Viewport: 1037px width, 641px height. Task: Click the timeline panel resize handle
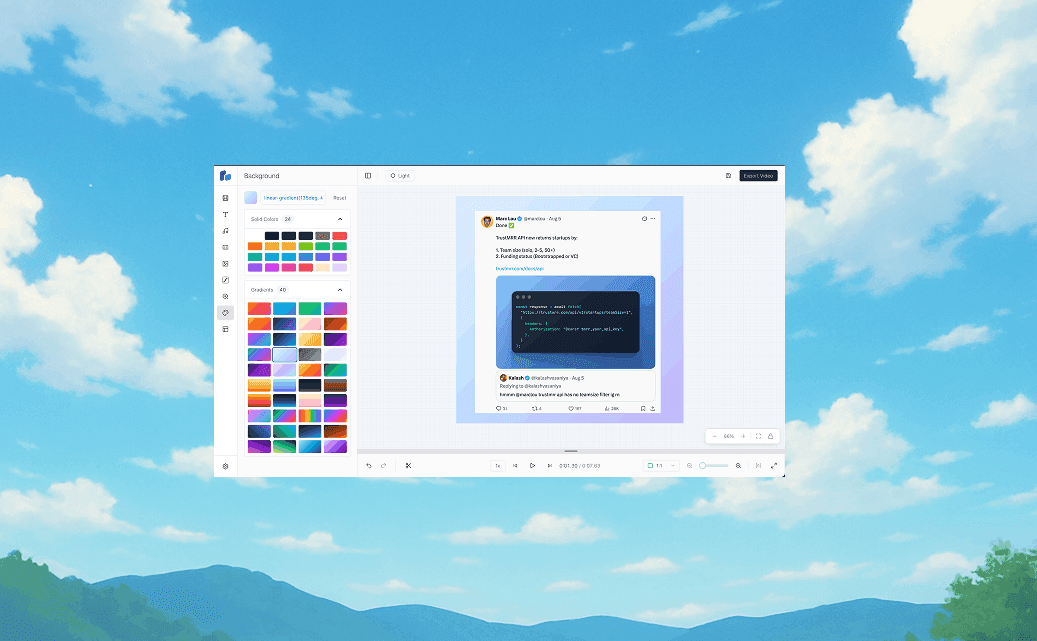pos(571,451)
